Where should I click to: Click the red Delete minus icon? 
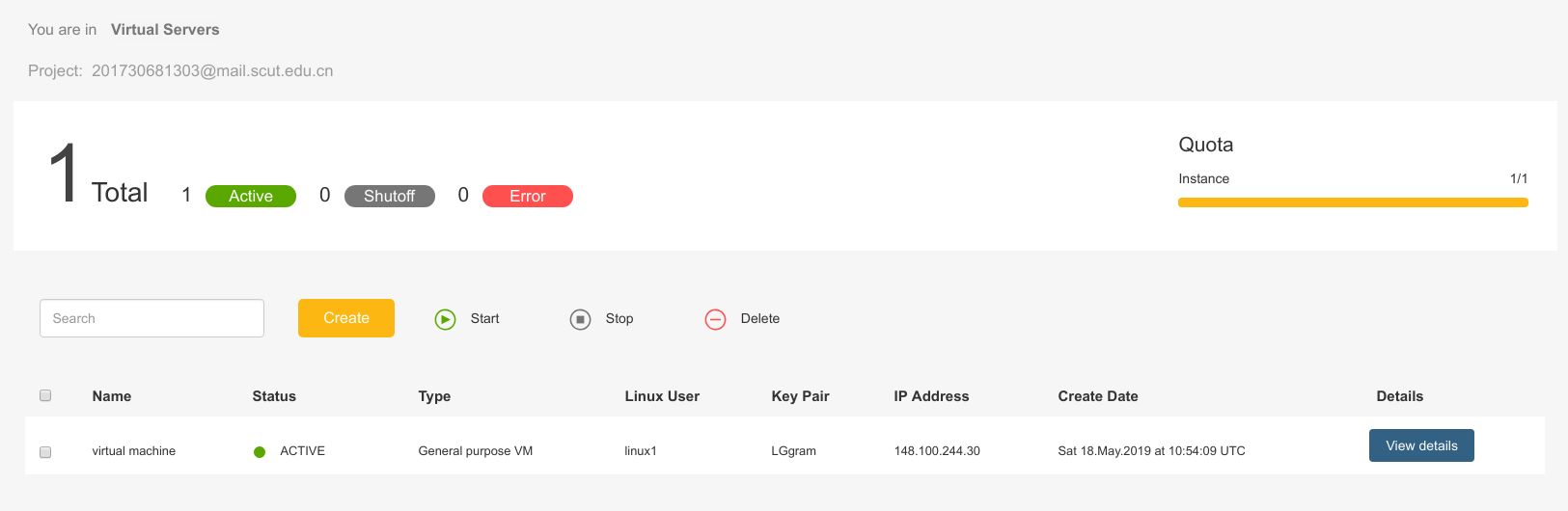point(715,319)
